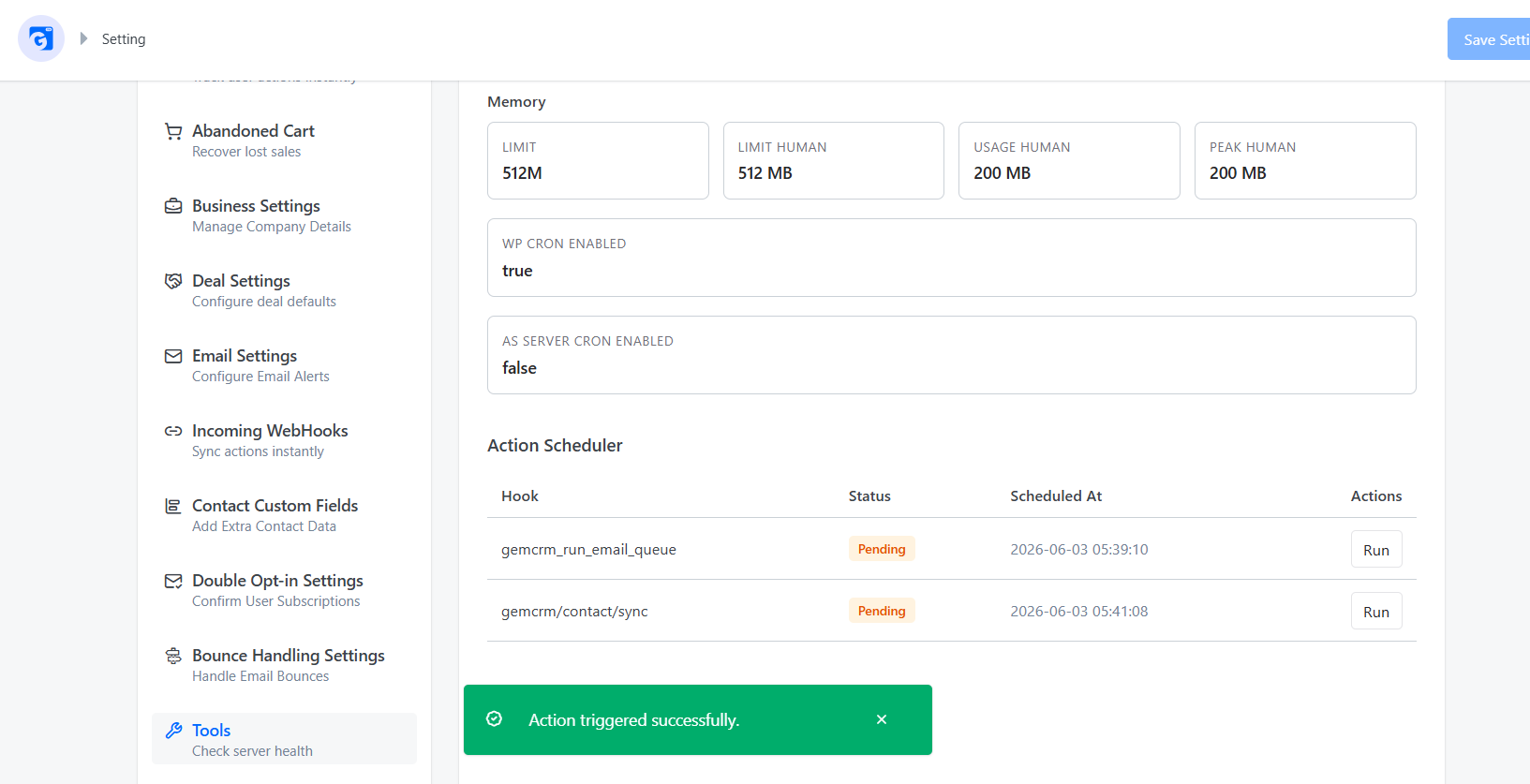Screen dimensions: 1530x784
Task: Click the PEAK HUMAN 200 MB card
Action: click(x=1305, y=160)
